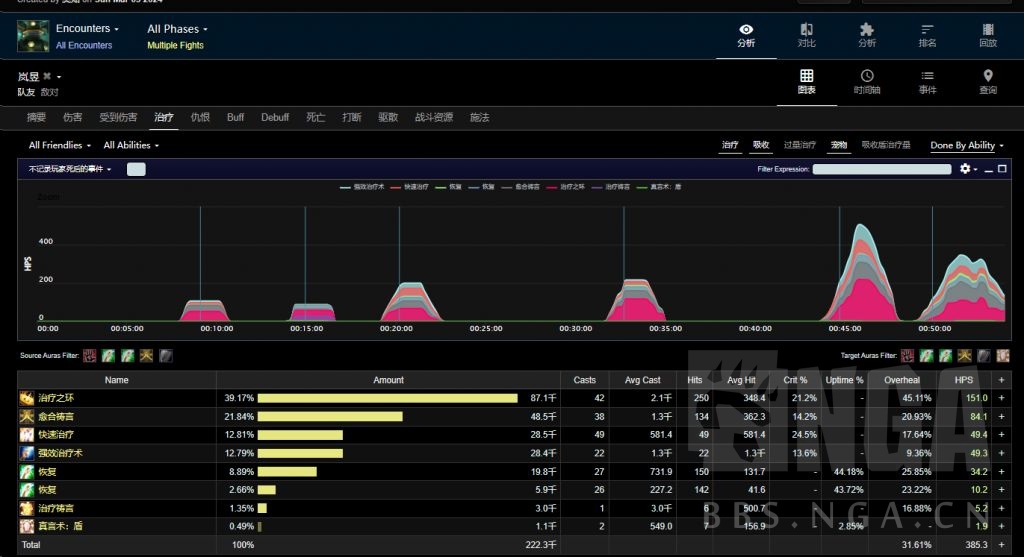Sort table by Amount column
The height and width of the screenshot is (557, 1024).
[389, 380]
